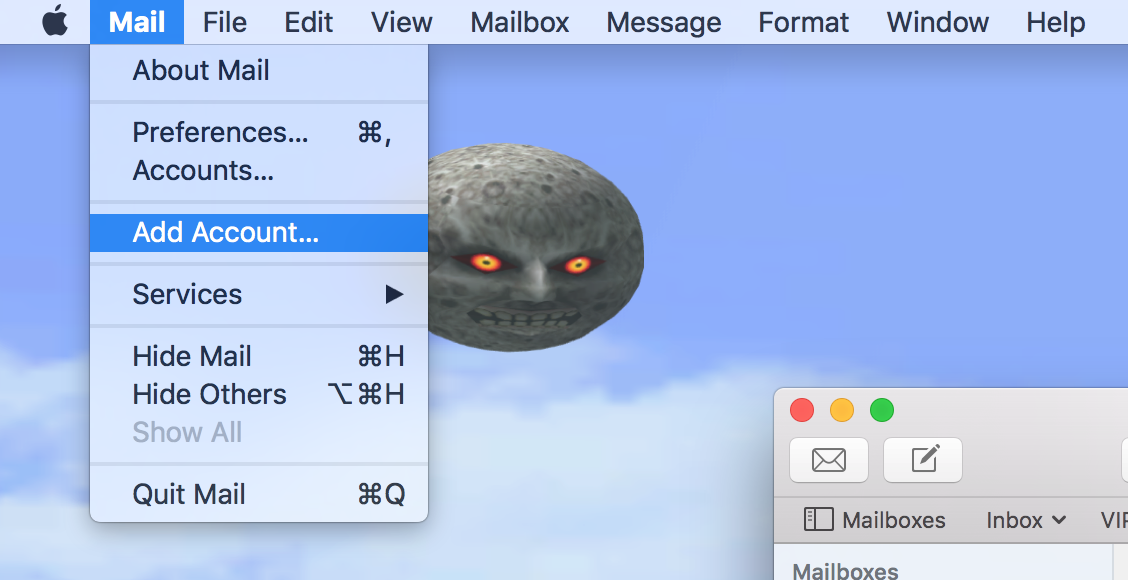Open the View menu
Viewport: 1128px width, 580px height.
(401, 22)
